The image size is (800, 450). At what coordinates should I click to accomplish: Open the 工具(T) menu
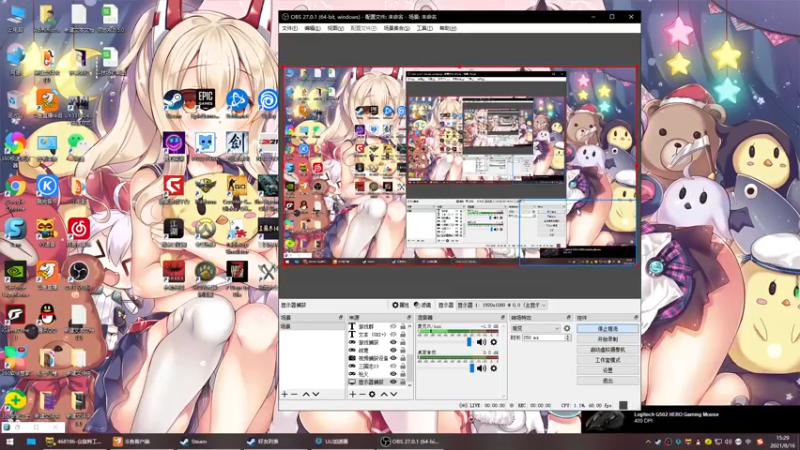(424, 29)
